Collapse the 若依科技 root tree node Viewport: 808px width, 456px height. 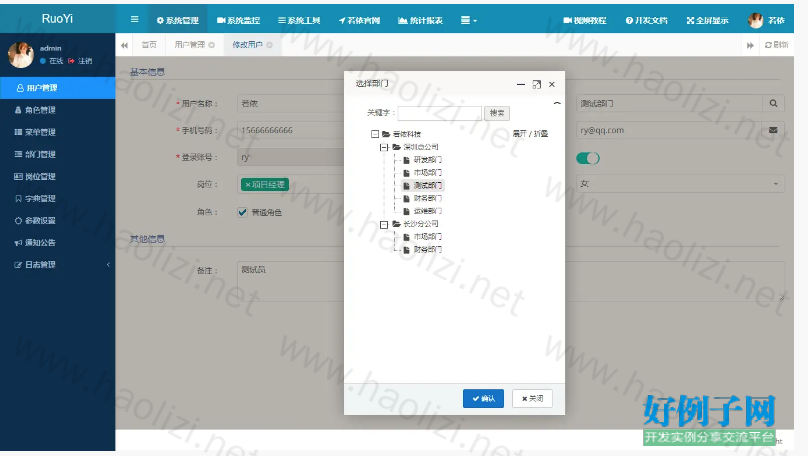pos(375,134)
